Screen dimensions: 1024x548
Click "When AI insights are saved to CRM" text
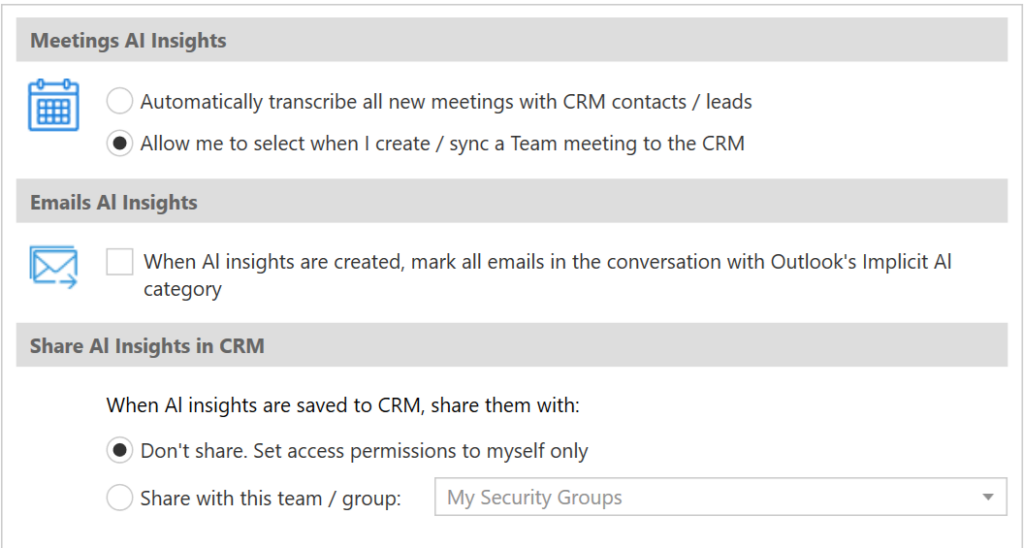tap(342, 407)
